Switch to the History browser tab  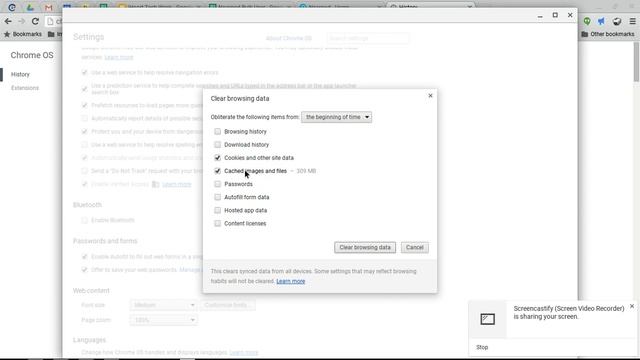[431, 7]
